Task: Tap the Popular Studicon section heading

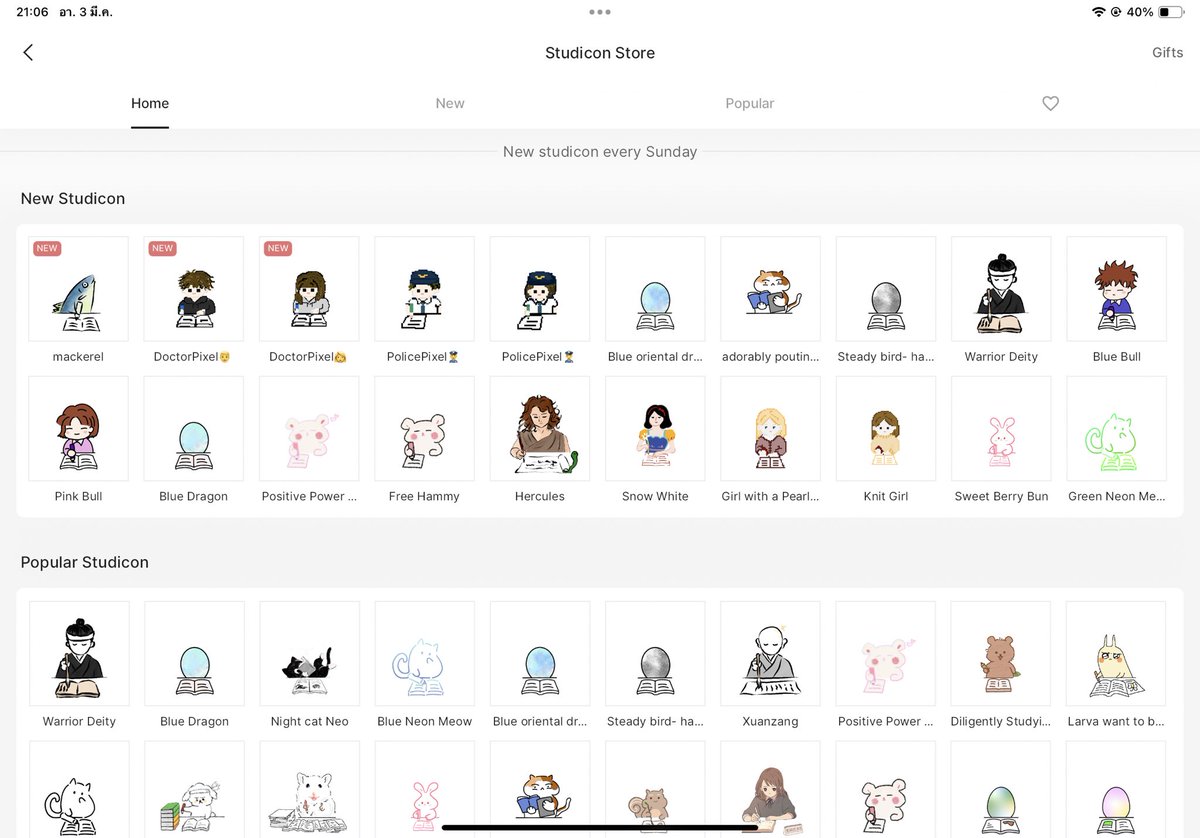Action: pos(85,562)
